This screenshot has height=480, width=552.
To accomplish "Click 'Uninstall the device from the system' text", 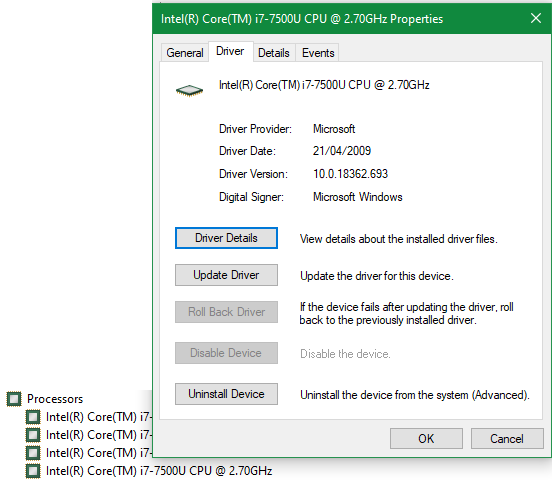I will (415, 395).
